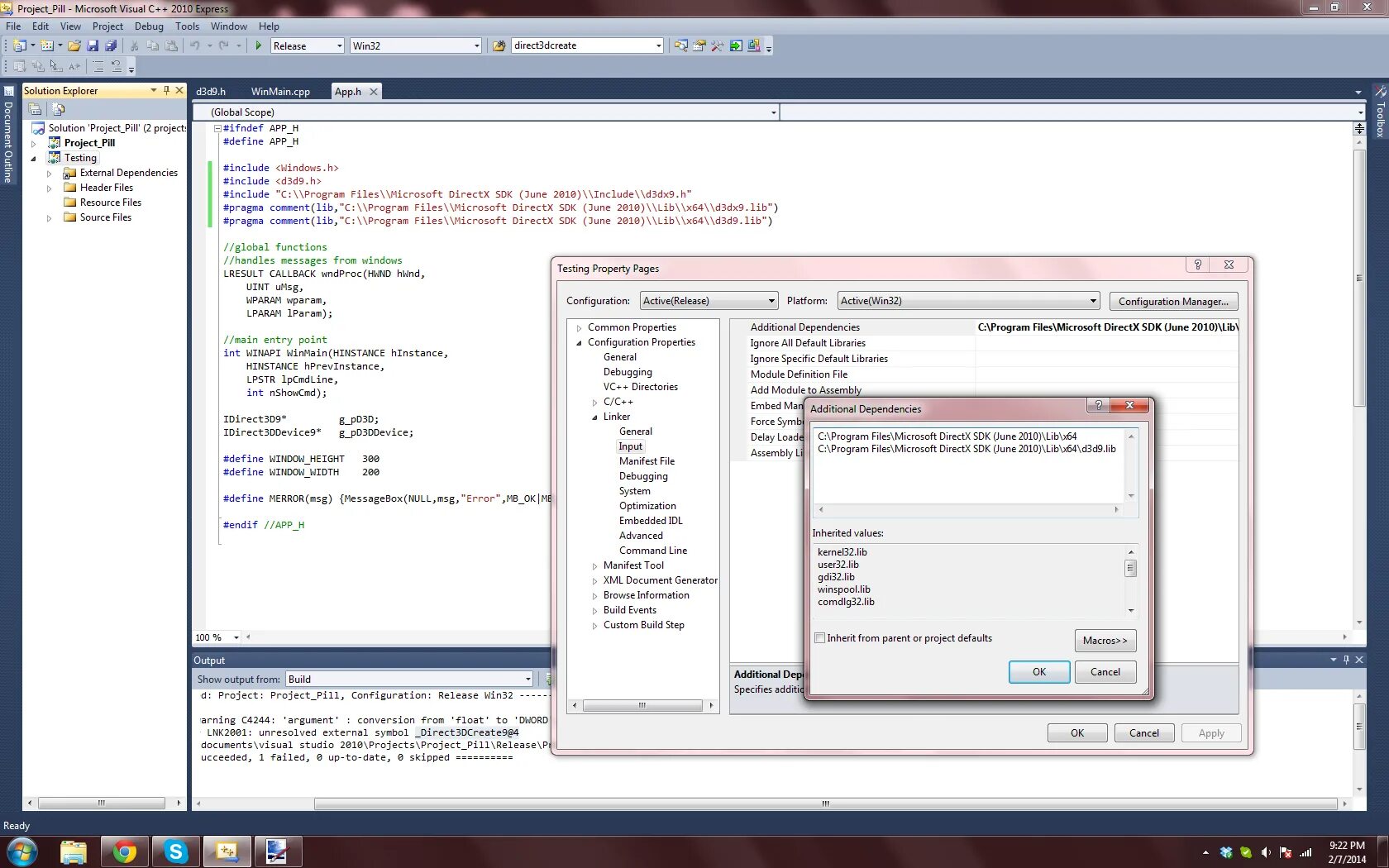Screen dimensions: 1389x868
Task: Click in the additional dependencies text box
Action: click(969, 465)
